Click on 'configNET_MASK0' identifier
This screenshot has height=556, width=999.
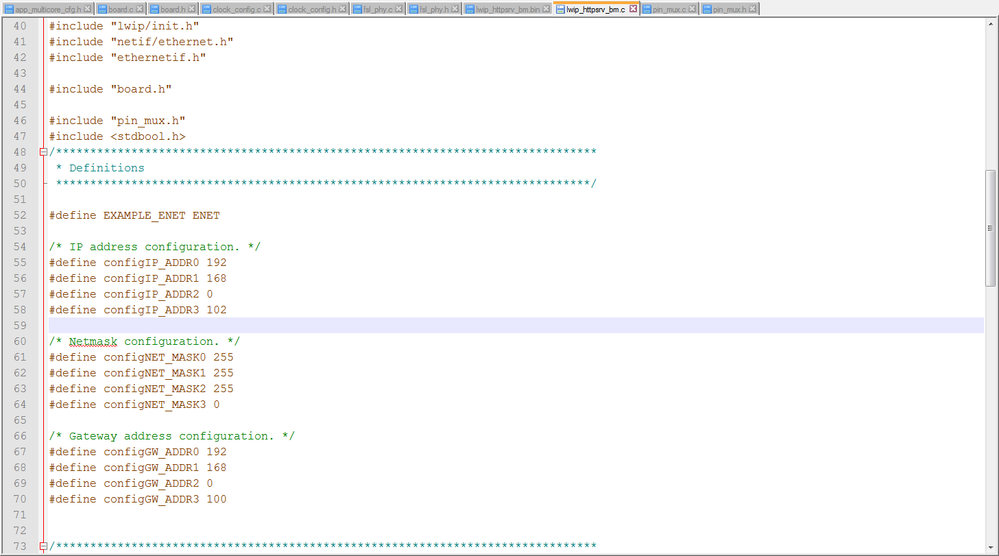click(155, 357)
